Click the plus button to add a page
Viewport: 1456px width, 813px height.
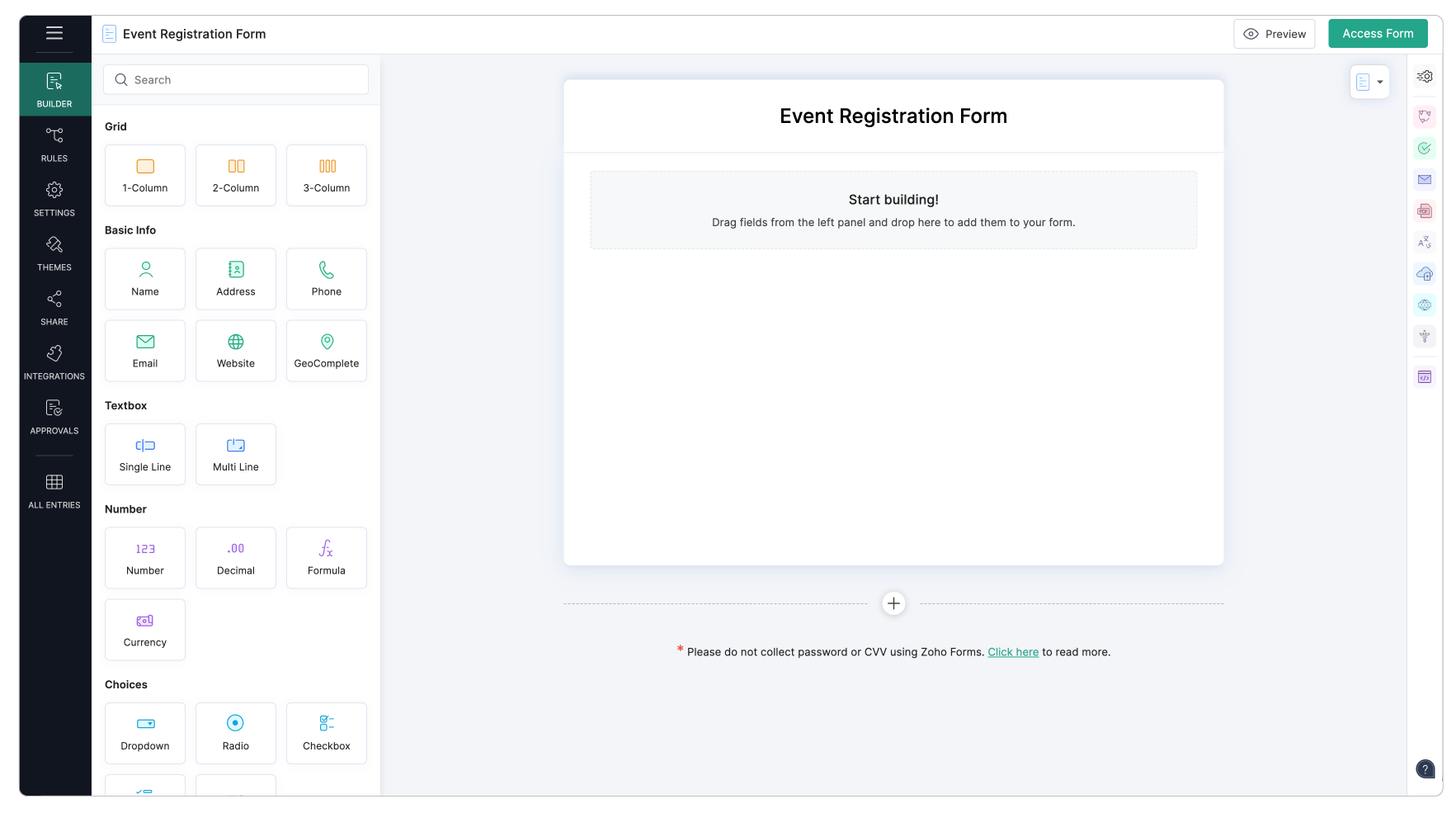point(893,603)
